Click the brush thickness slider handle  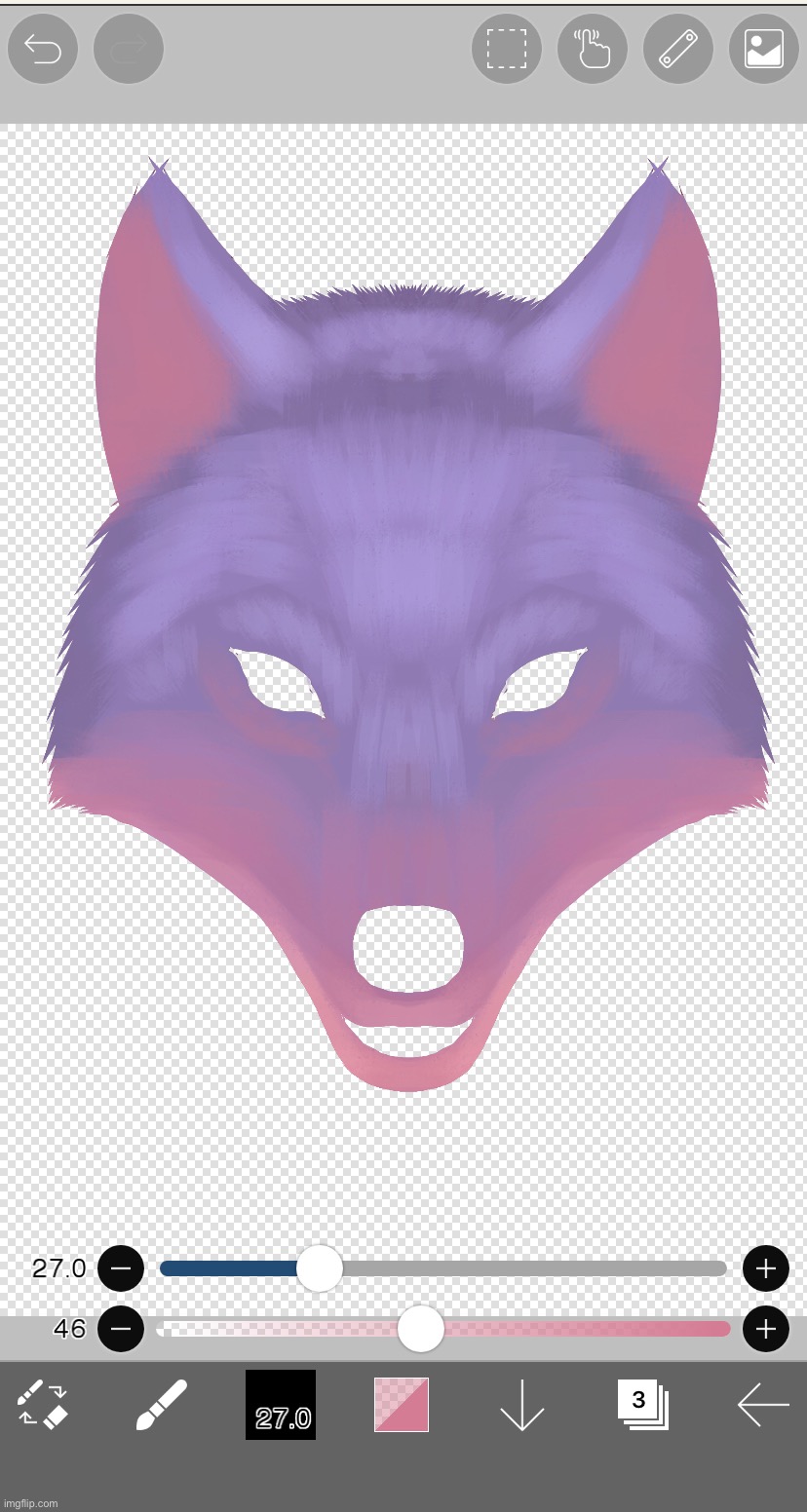pos(320,1268)
